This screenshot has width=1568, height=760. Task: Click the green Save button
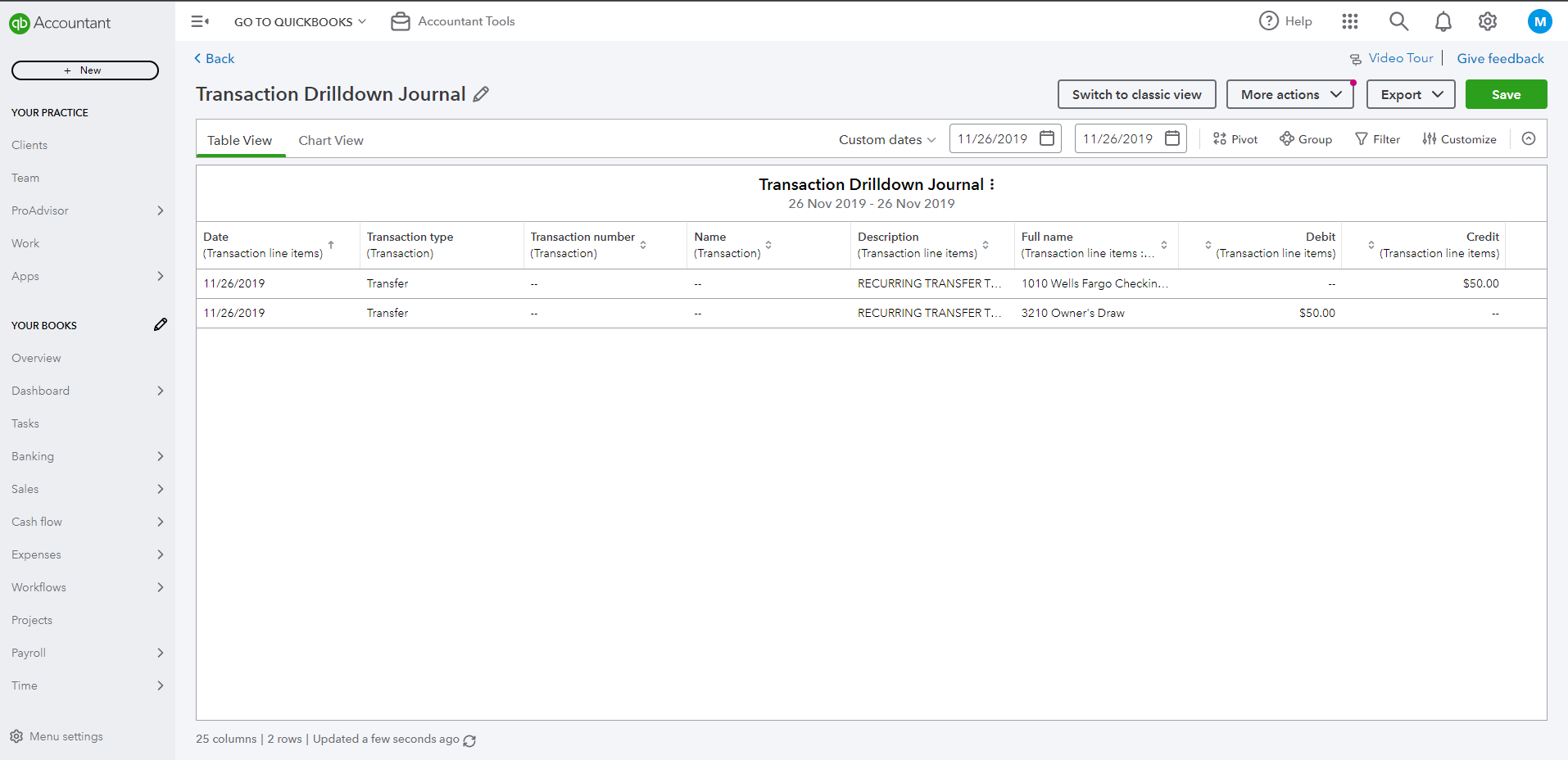pos(1507,94)
